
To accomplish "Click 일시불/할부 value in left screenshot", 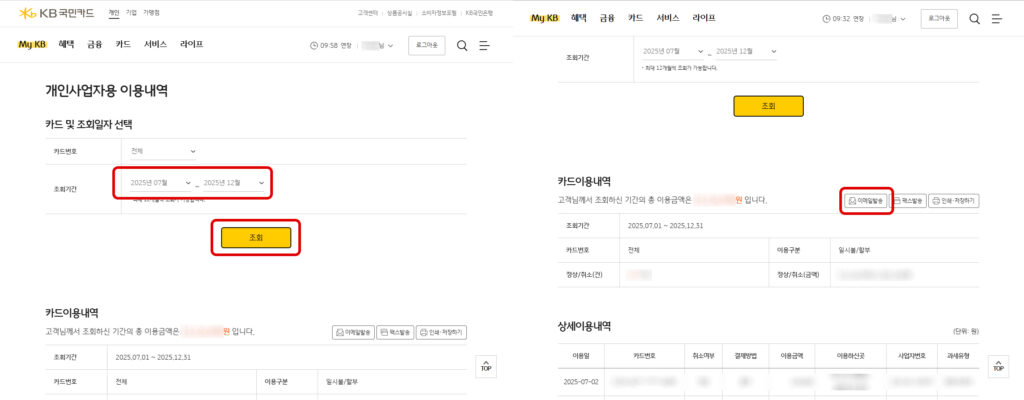I will pyautogui.click(x=342, y=382).
